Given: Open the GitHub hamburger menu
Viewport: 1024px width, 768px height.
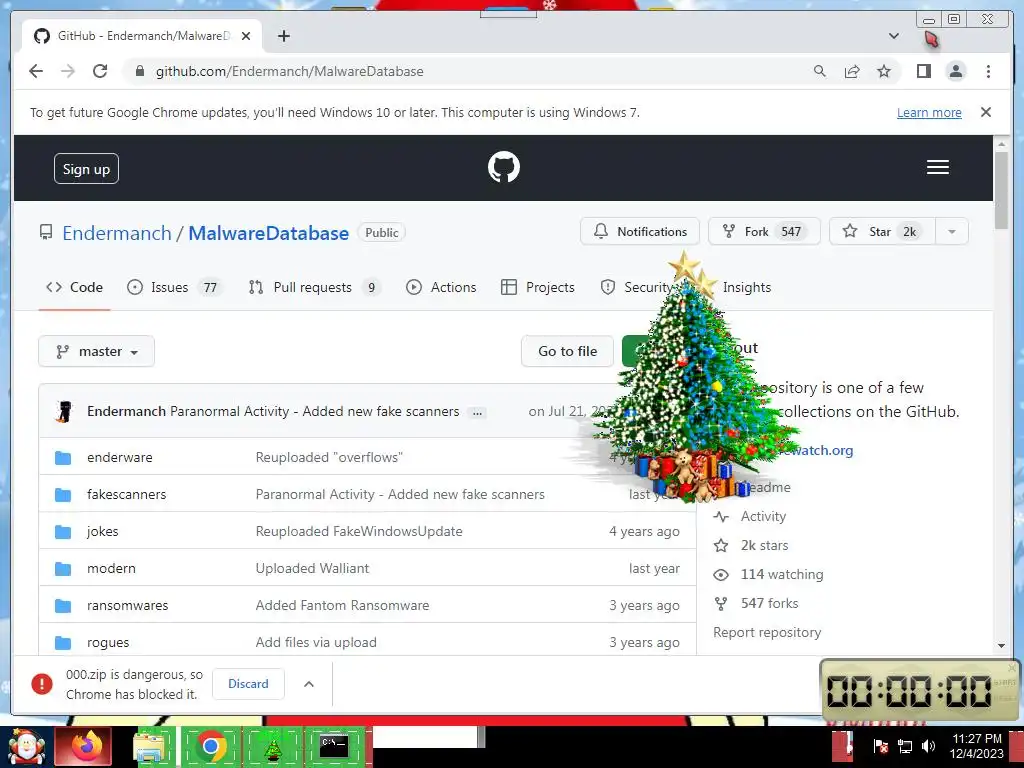Looking at the screenshot, I should pos(938,167).
